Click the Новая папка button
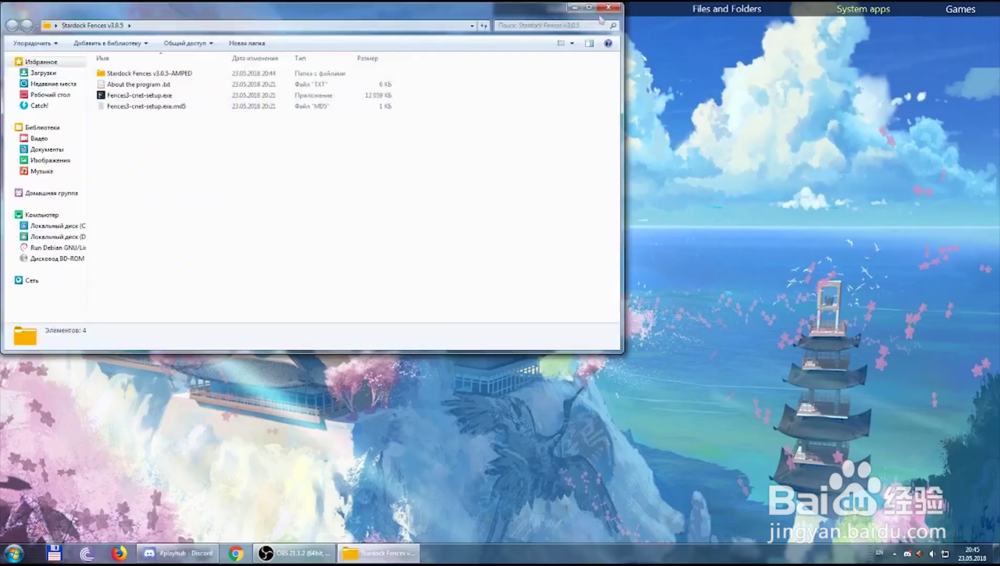Image resolution: width=1000 pixels, height=566 pixels. coord(247,43)
